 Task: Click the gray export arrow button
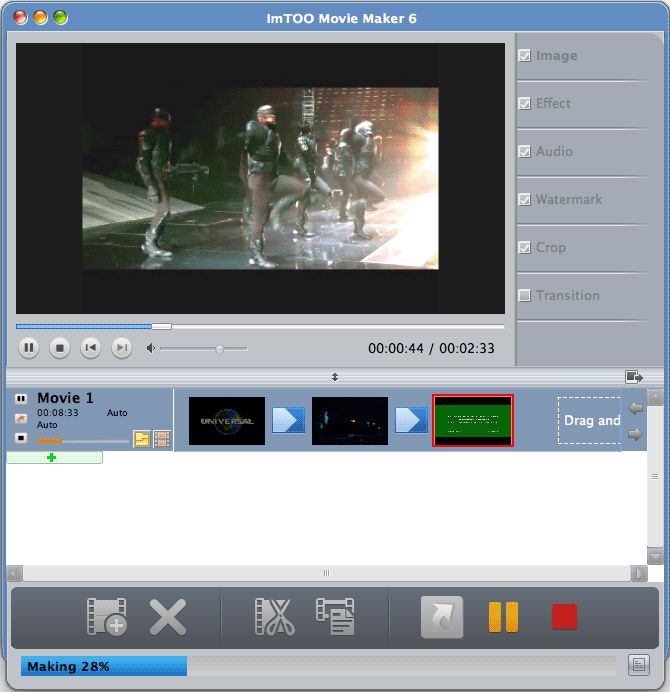pyautogui.click(x=442, y=617)
